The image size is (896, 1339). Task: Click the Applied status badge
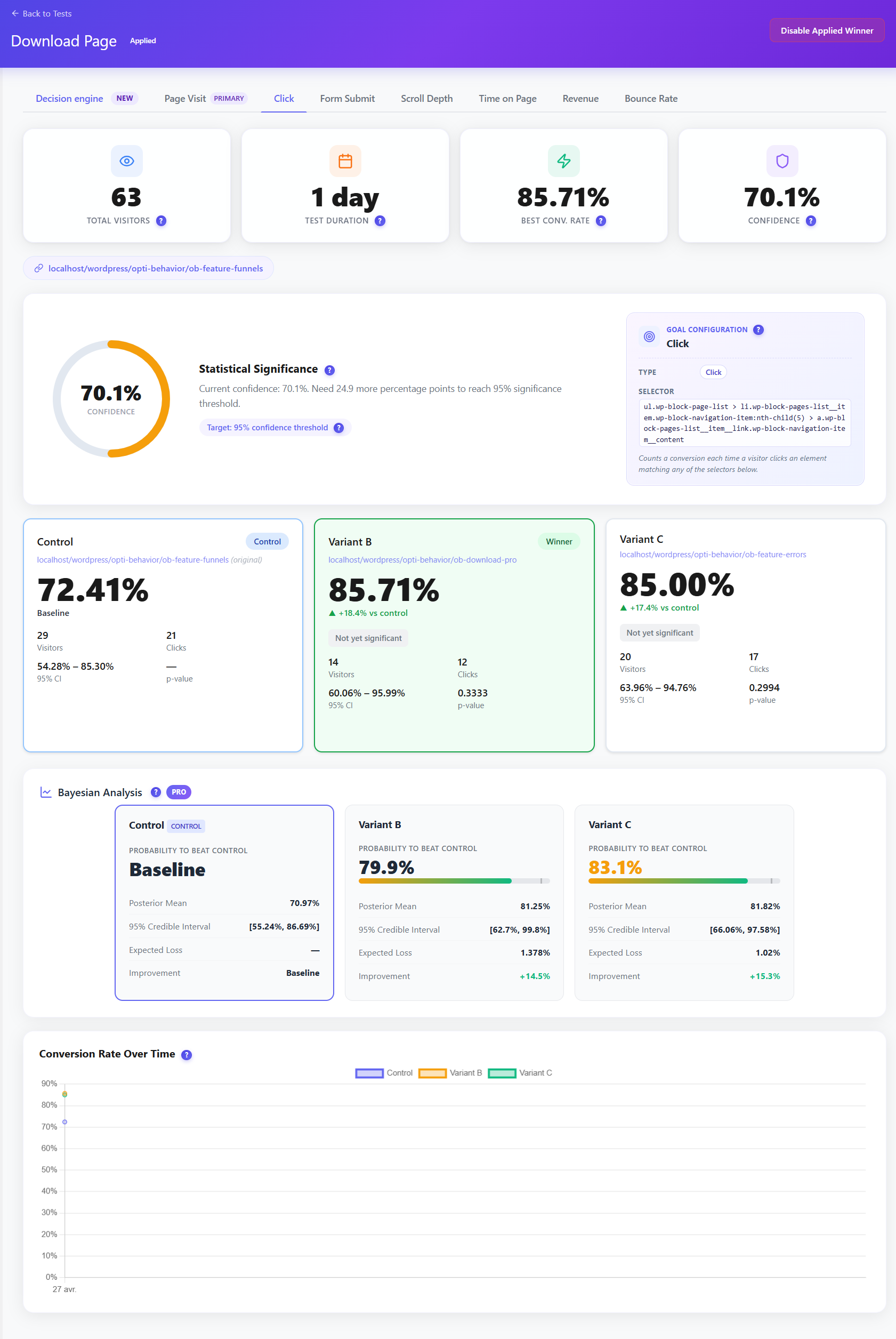(143, 41)
